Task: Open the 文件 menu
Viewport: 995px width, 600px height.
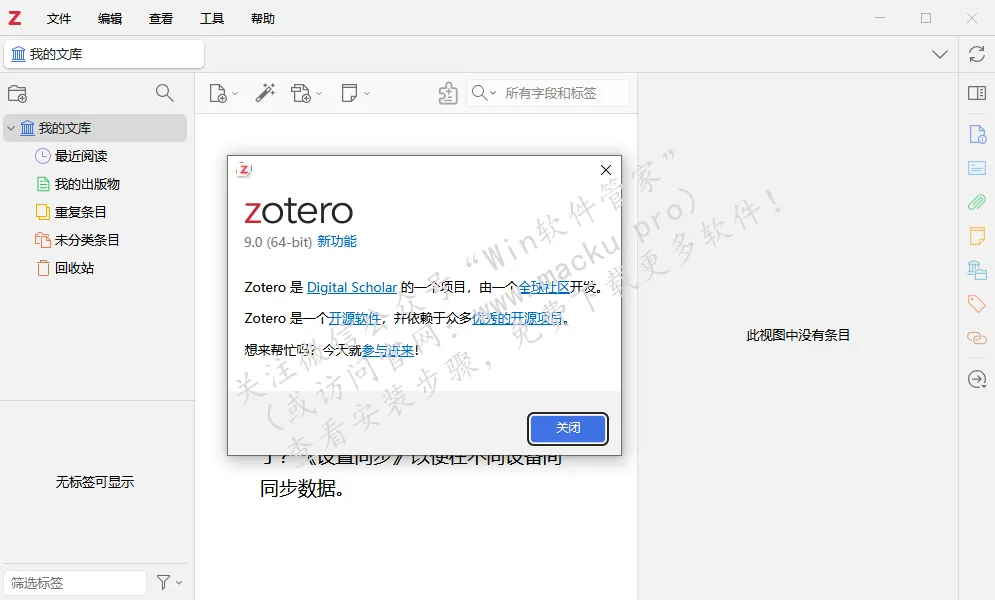Action: (x=59, y=18)
